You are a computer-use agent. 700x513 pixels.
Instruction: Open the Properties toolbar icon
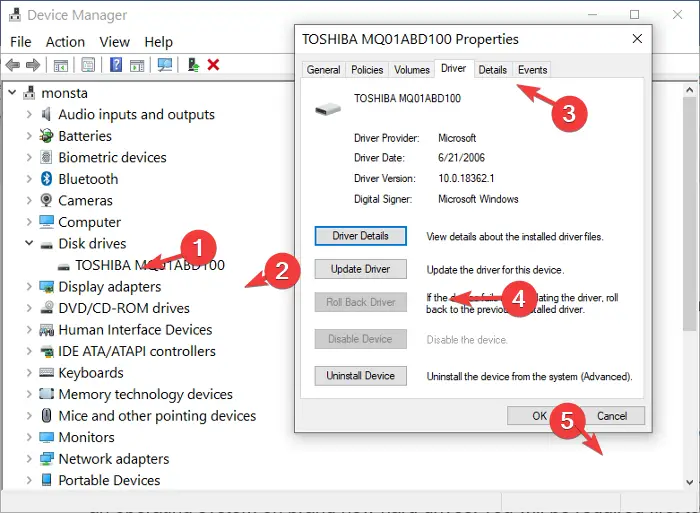pos(88,65)
